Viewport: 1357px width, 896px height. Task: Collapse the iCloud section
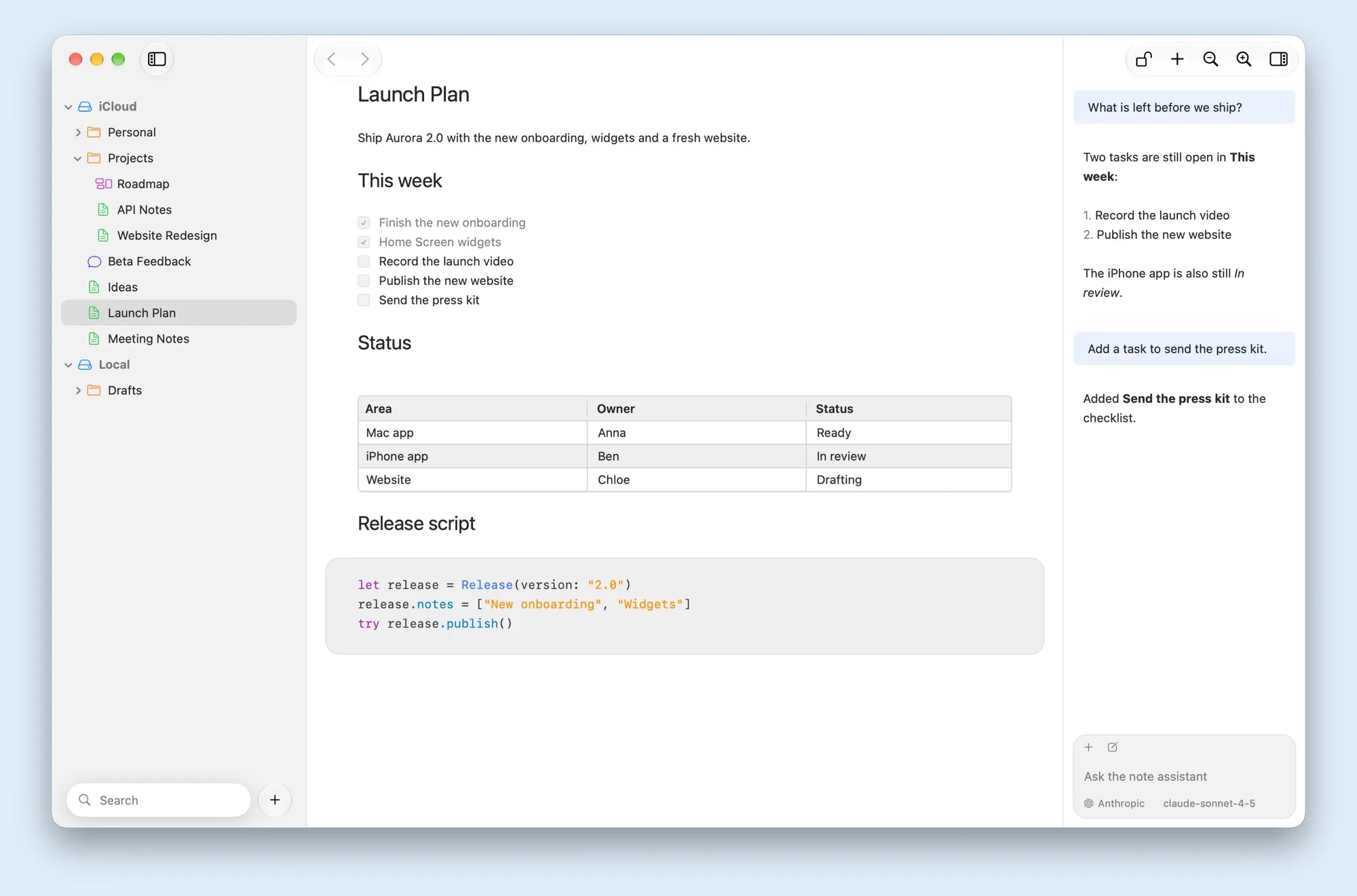pos(69,106)
